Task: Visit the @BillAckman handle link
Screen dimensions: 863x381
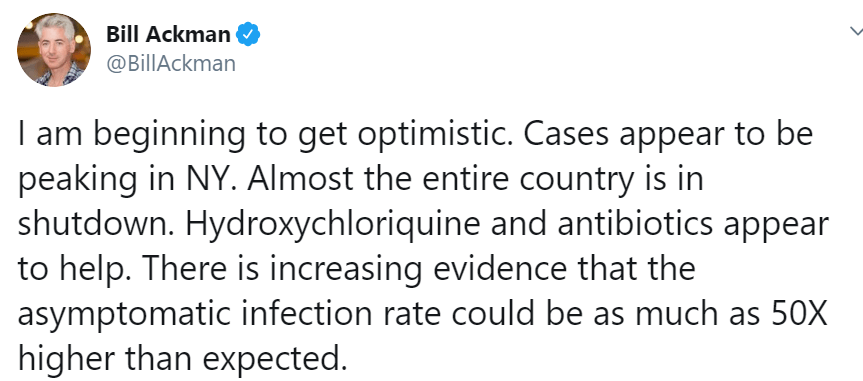Action: click(x=171, y=63)
